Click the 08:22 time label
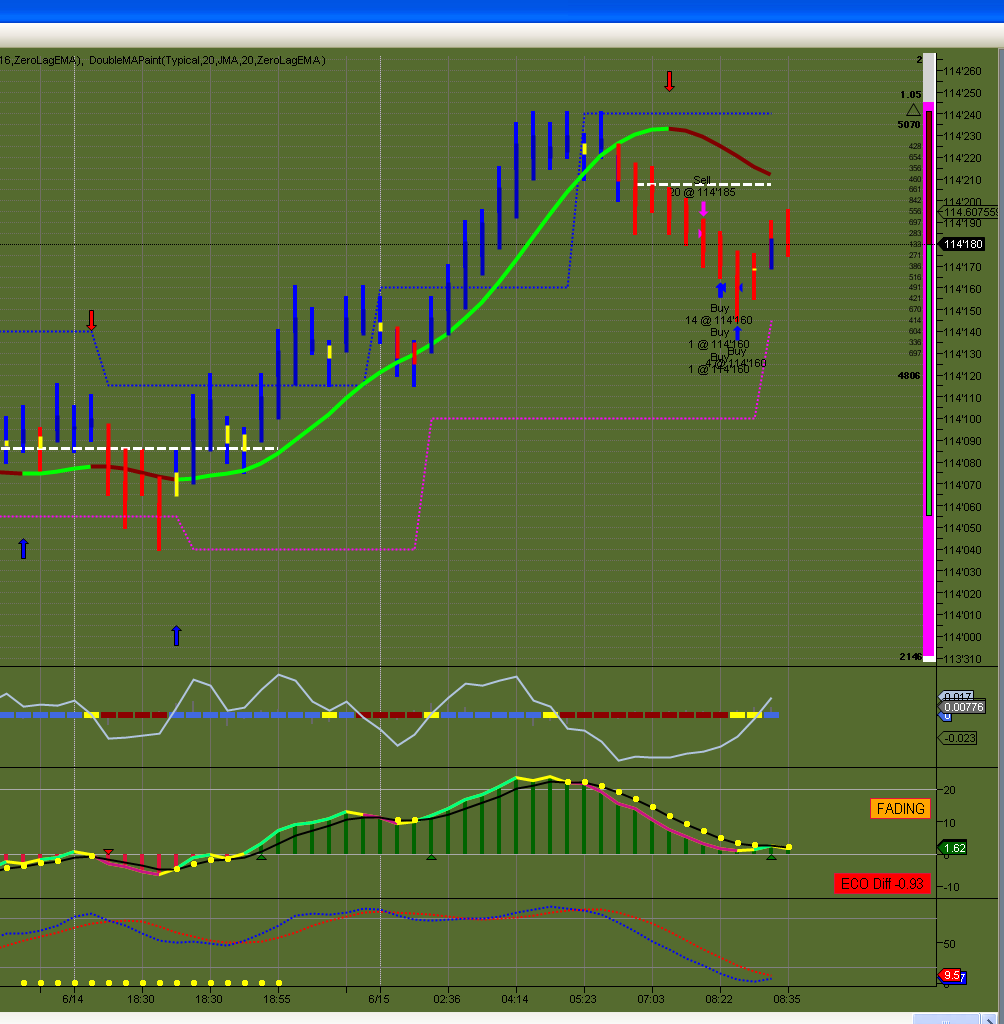This screenshot has width=1004, height=1024. click(719, 999)
